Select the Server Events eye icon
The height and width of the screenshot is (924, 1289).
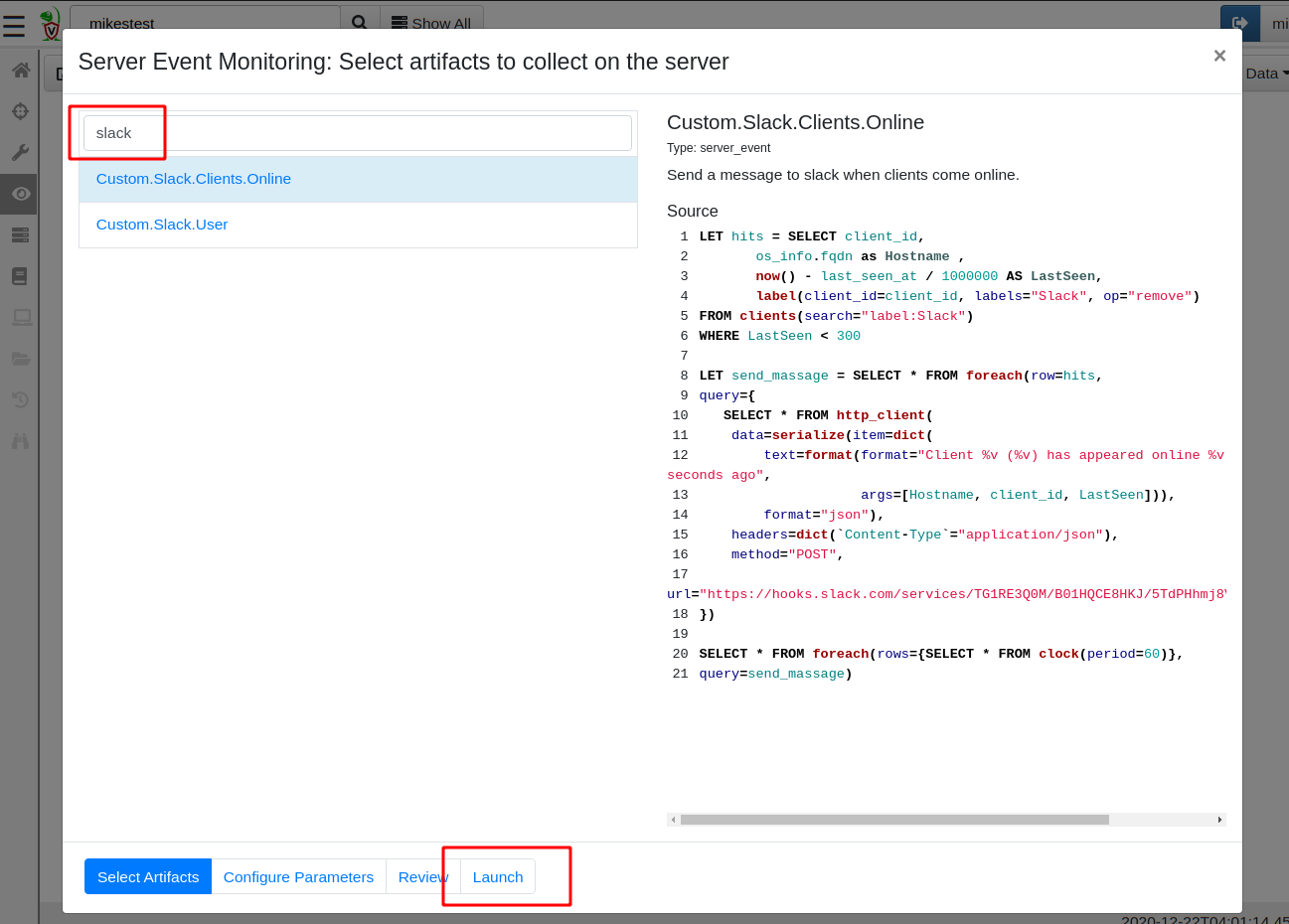pos(19,194)
